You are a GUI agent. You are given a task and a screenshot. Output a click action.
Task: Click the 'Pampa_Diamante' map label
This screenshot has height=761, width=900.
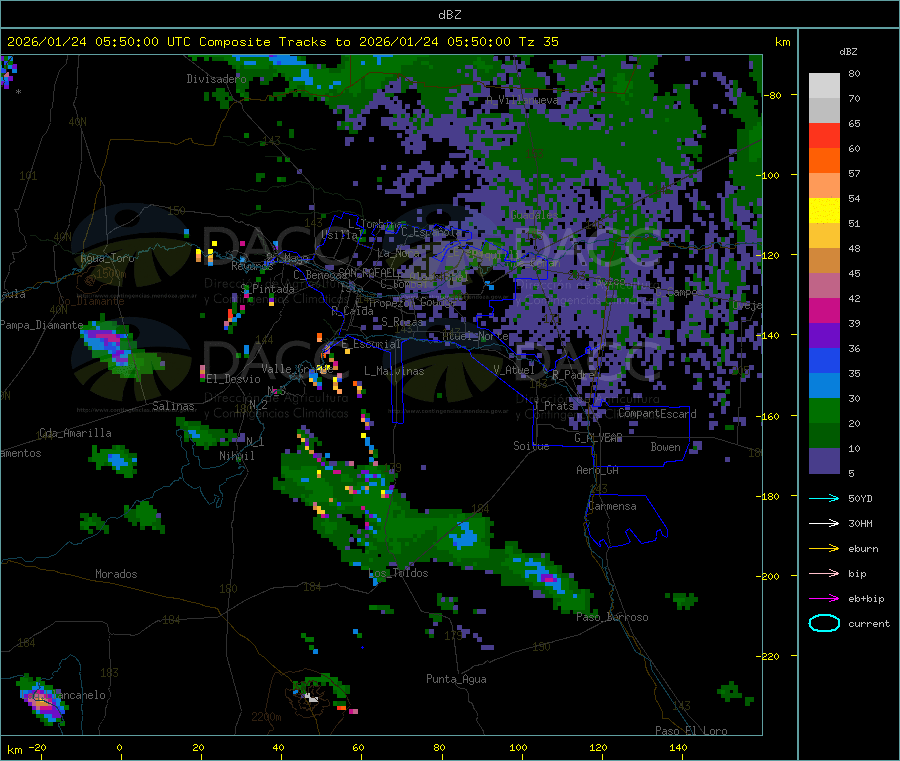41,325
